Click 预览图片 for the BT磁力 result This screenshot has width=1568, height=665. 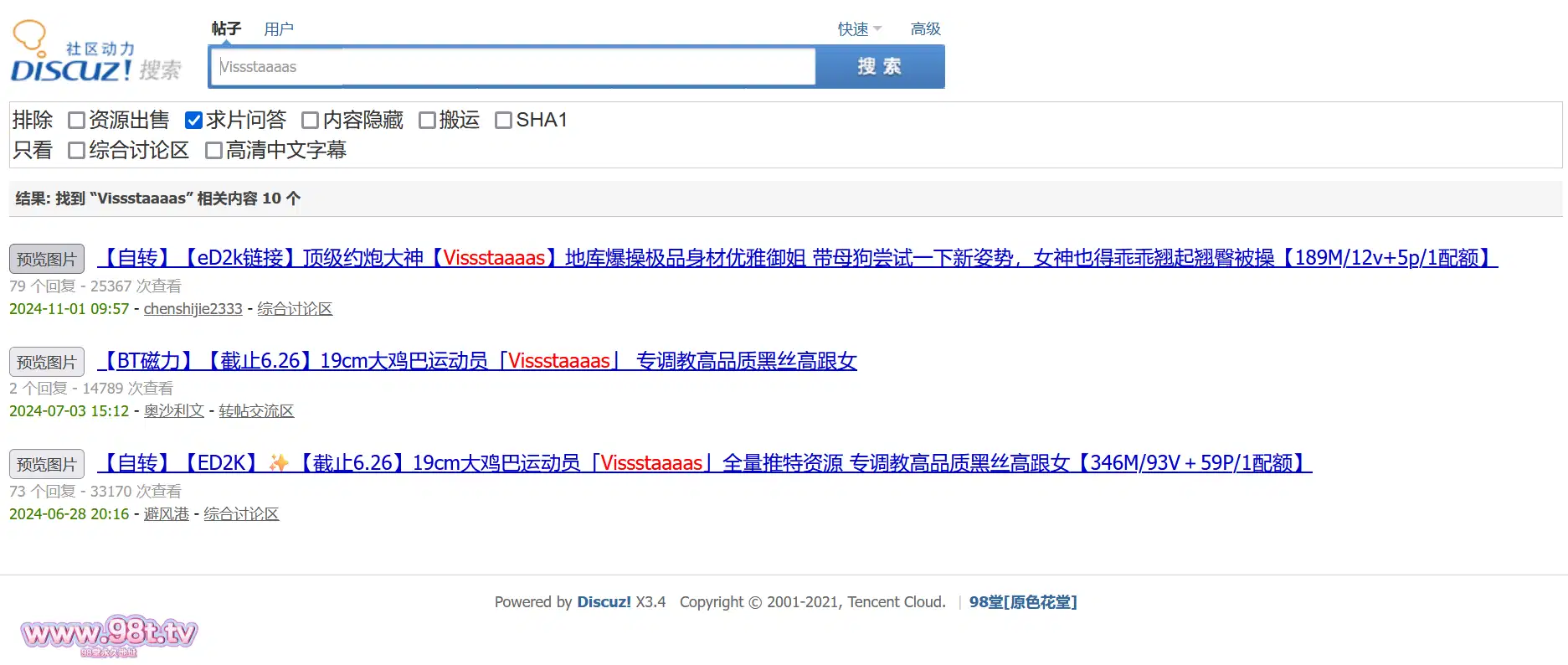pos(47,362)
